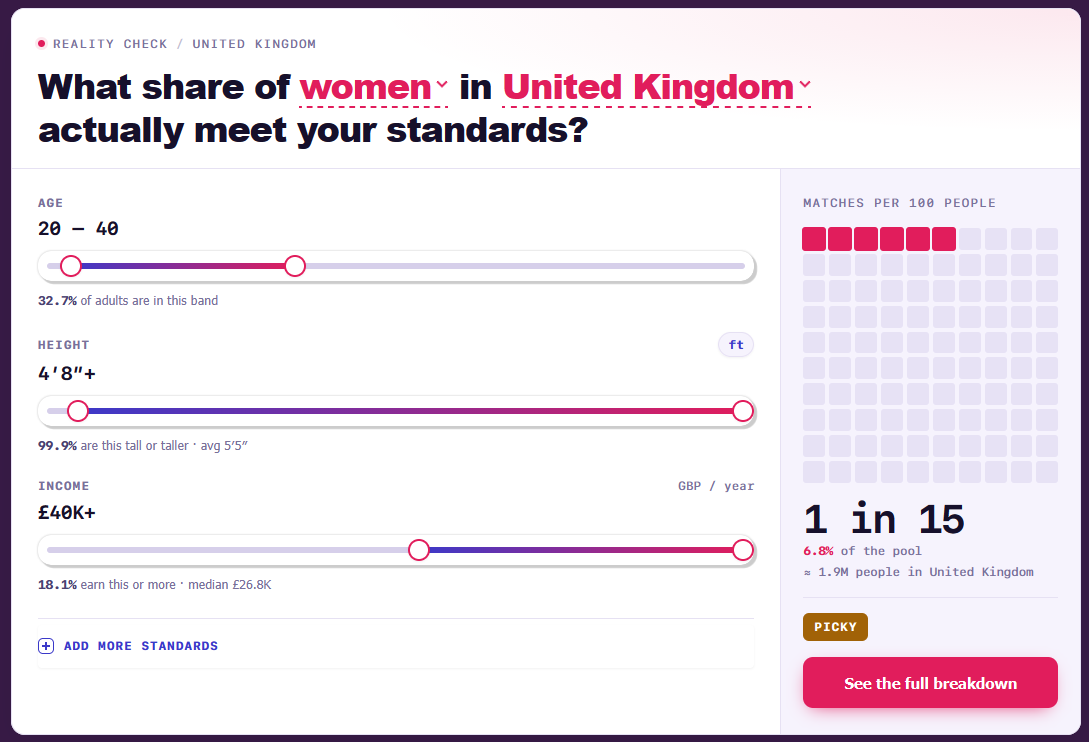Click the age minimum slider handle

(71, 266)
